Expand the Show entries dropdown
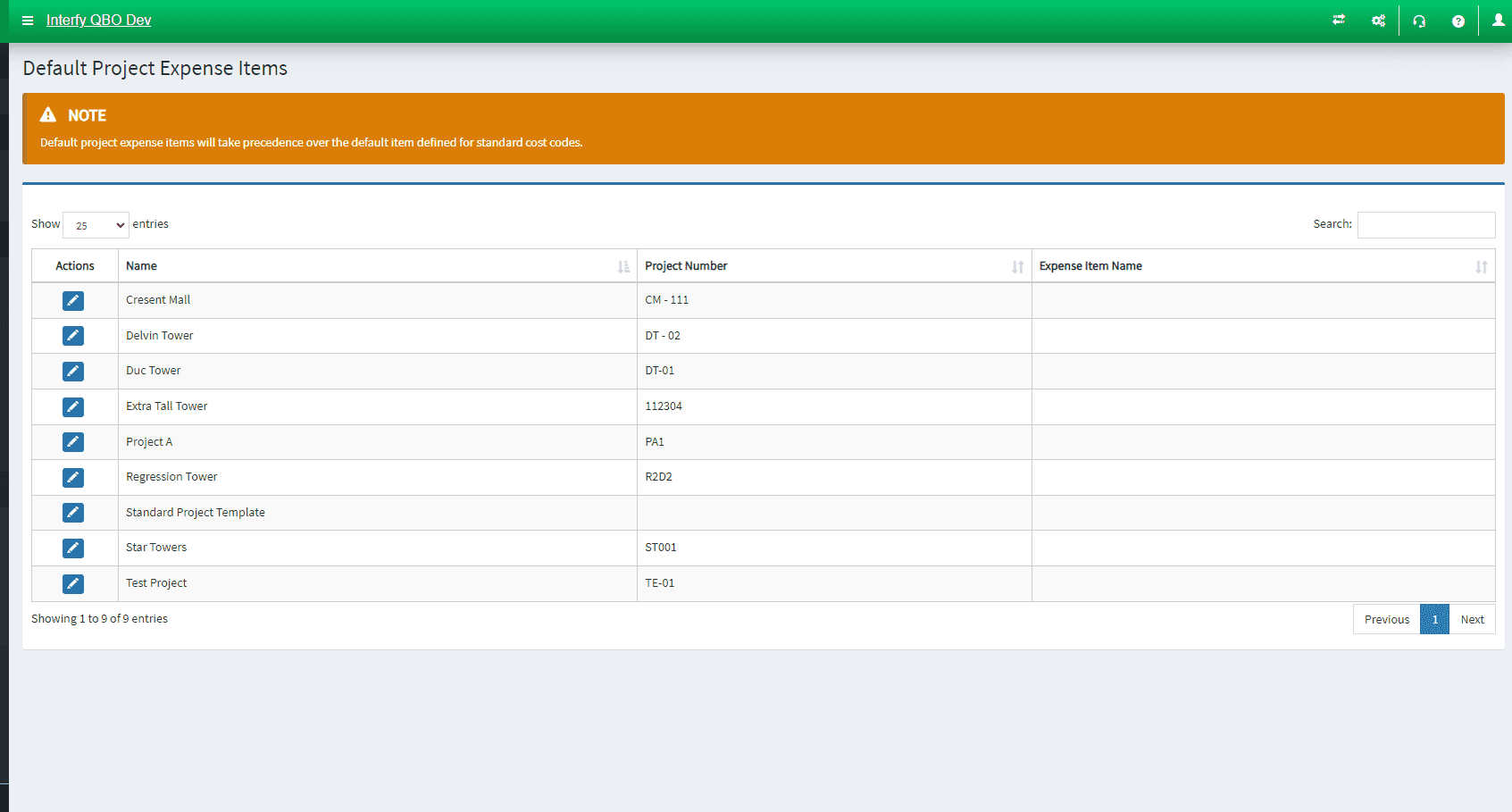The width and height of the screenshot is (1512, 812). tap(96, 225)
